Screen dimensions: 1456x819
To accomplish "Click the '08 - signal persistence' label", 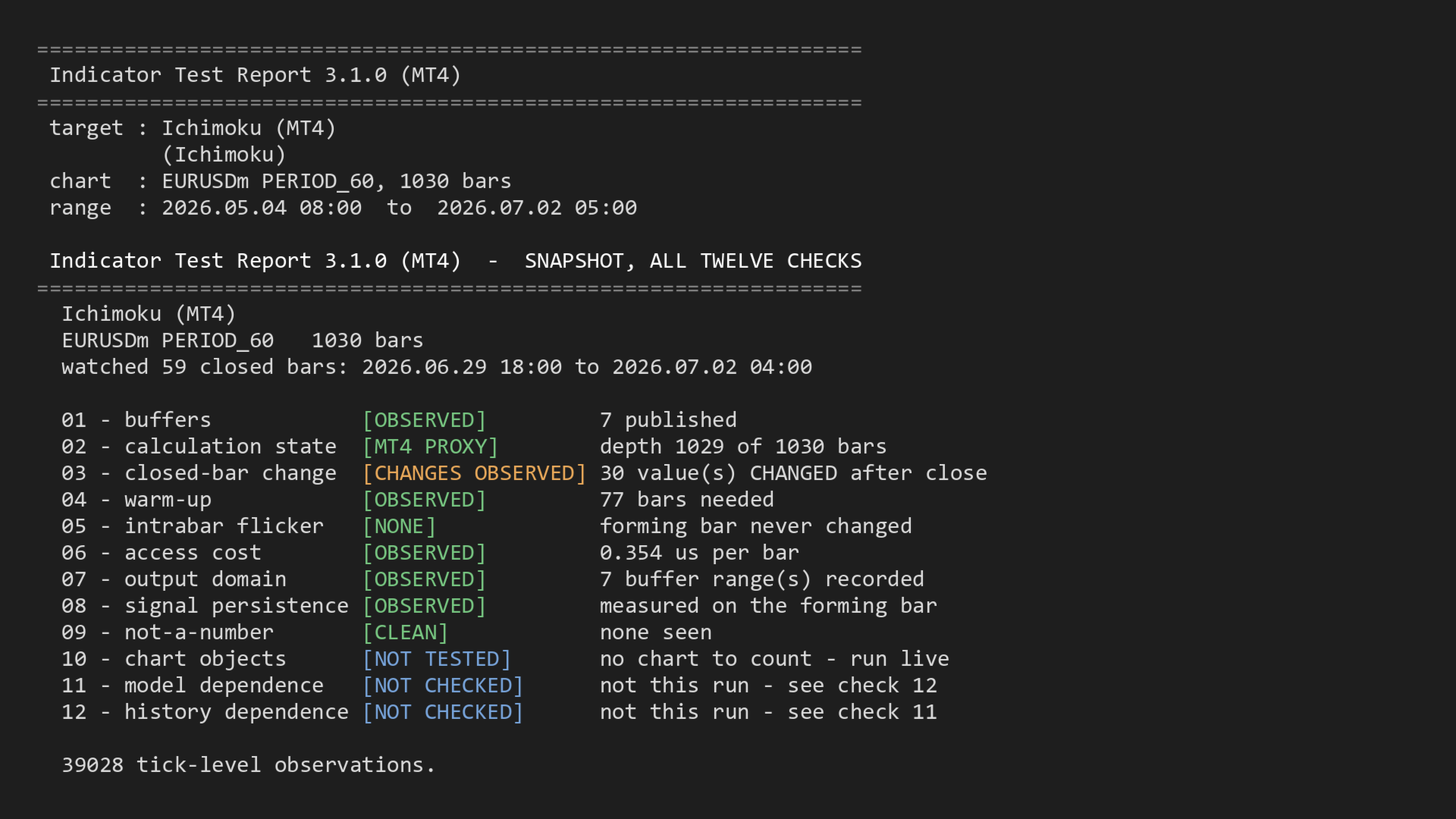I will click(x=205, y=606).
